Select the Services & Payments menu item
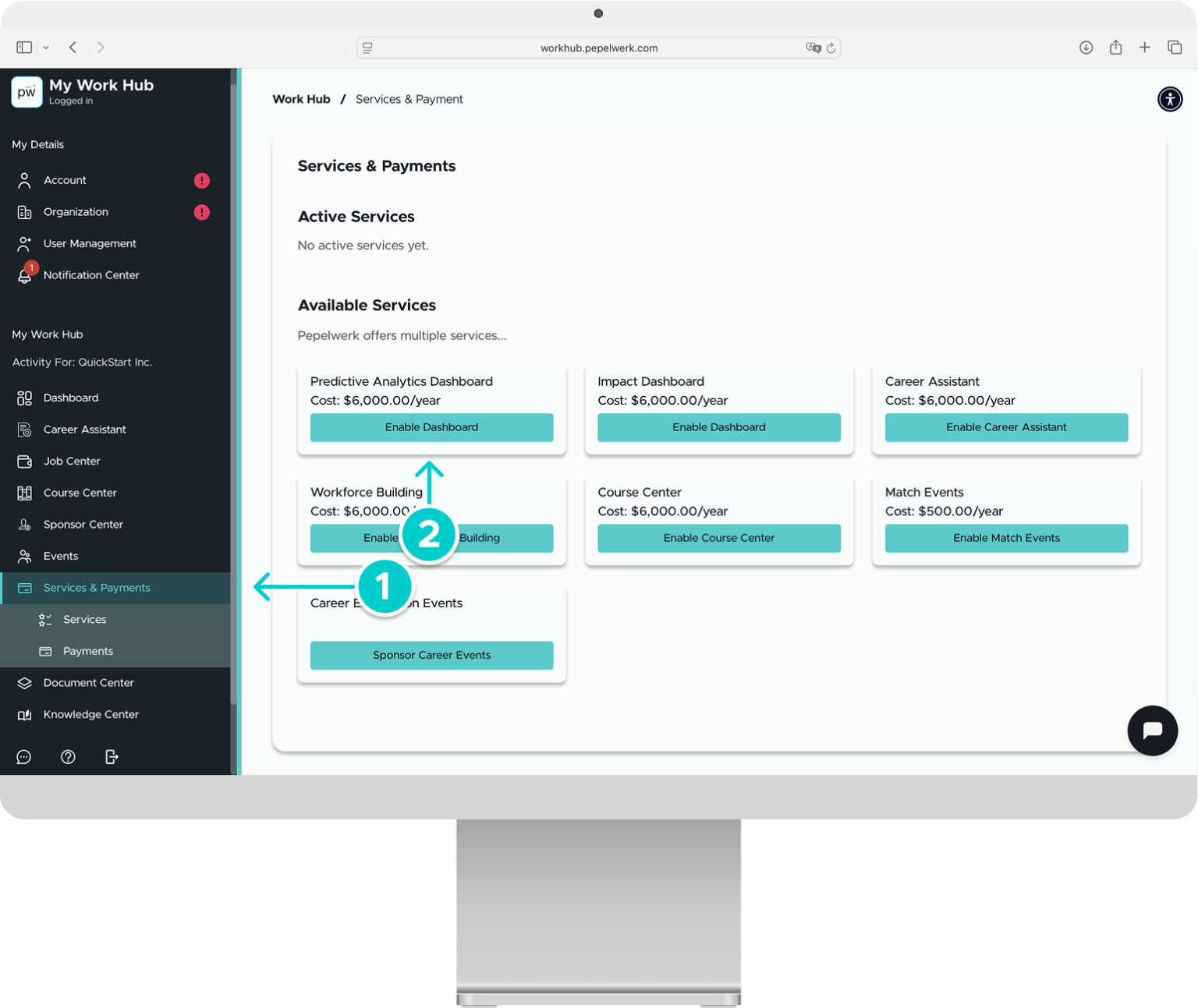The image size is (1198, 1008). coord(97,588)
